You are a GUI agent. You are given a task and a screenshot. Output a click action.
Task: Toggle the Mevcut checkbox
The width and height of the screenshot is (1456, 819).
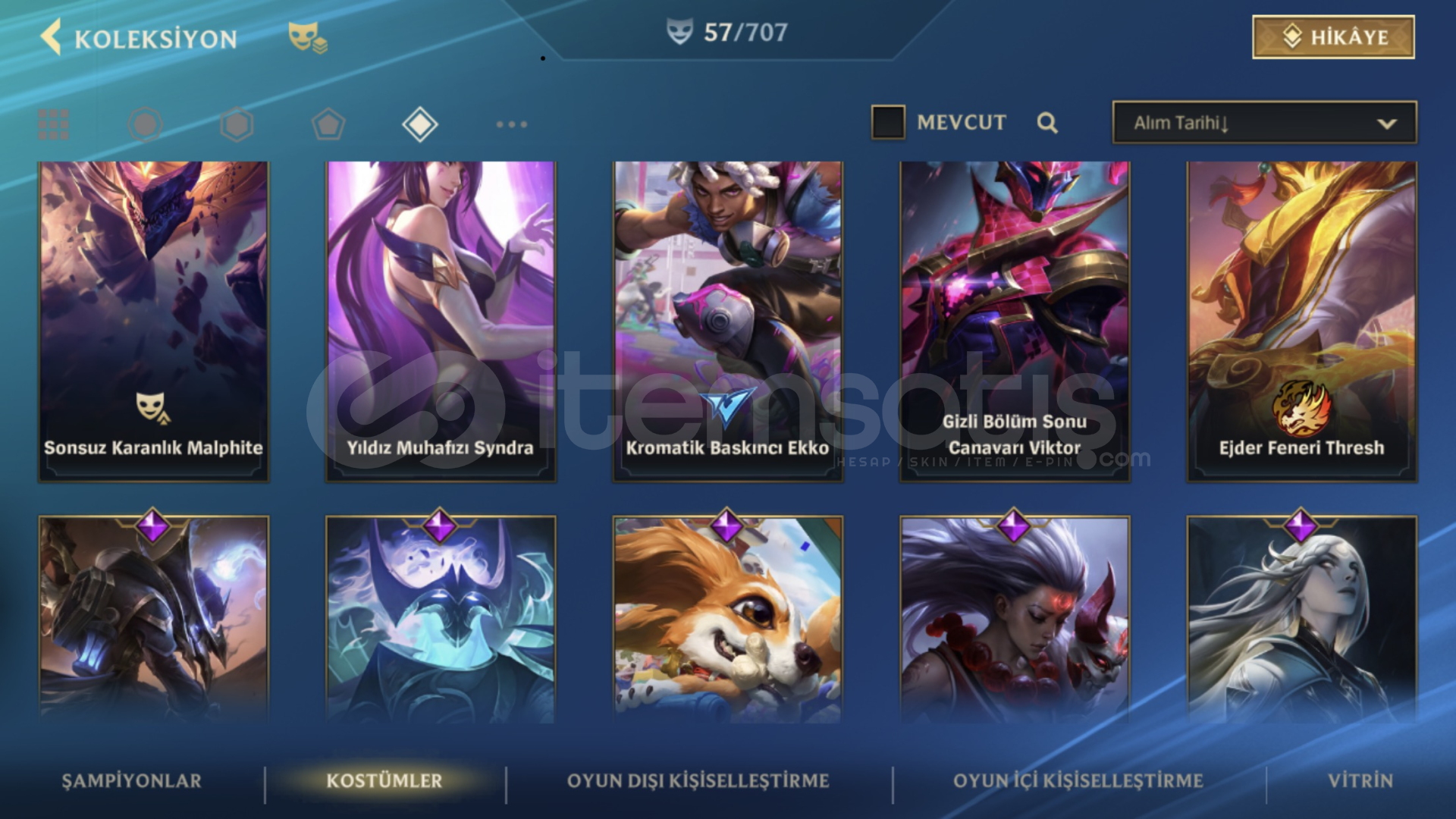pyautogui.click(x=888, y=122)
